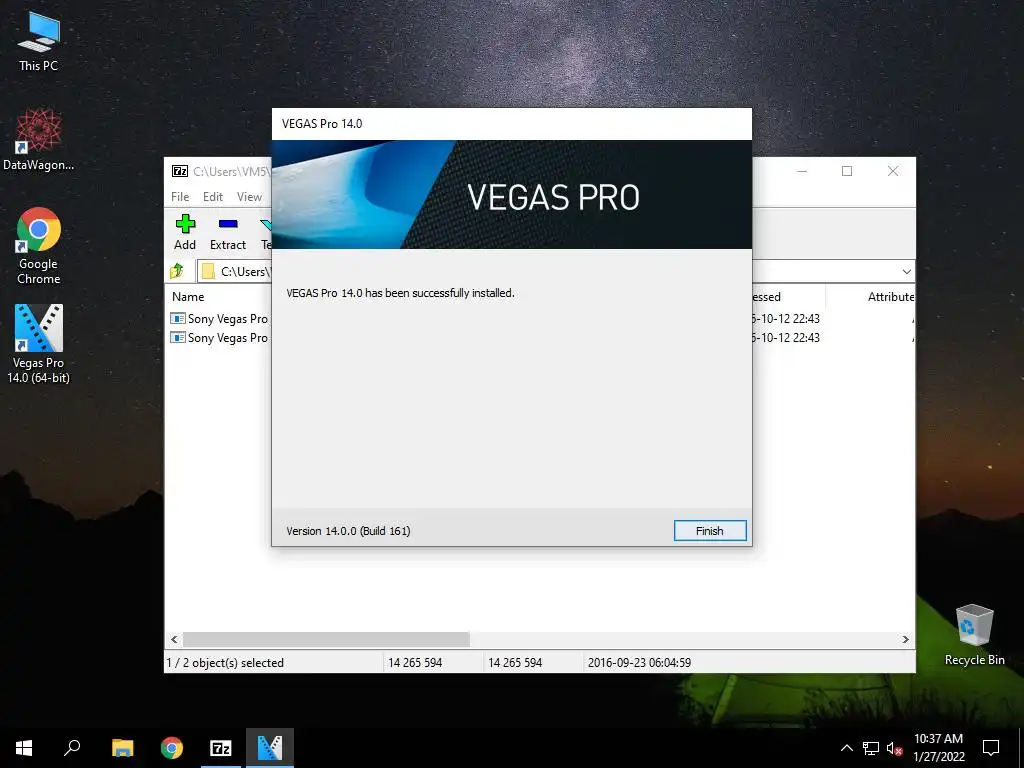Maximize the 7-Zip window
This screenshot has height=768, width=1024.
tap(847, 171)
